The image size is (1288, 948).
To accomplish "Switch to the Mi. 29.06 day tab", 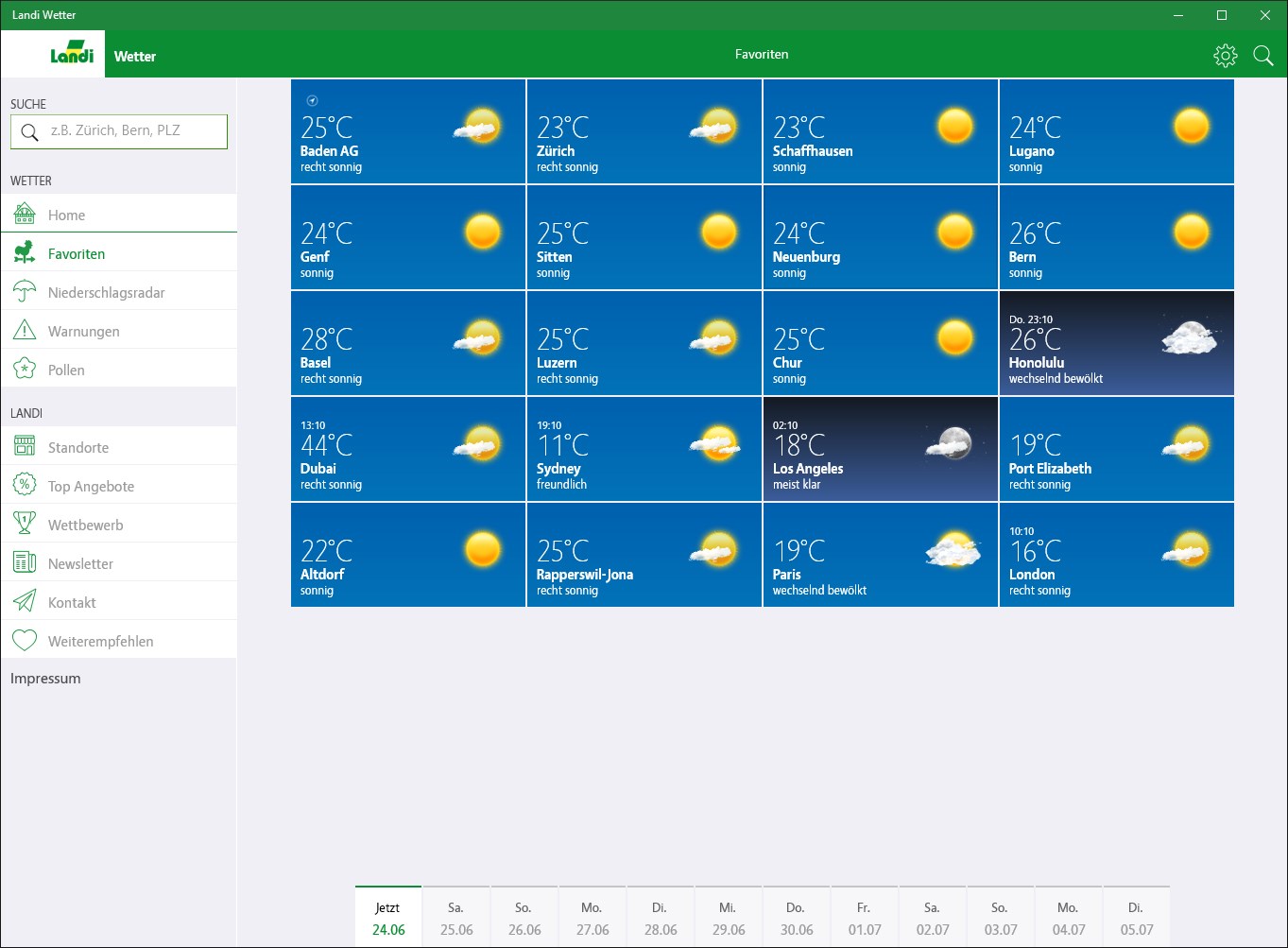I will [729, 917].
